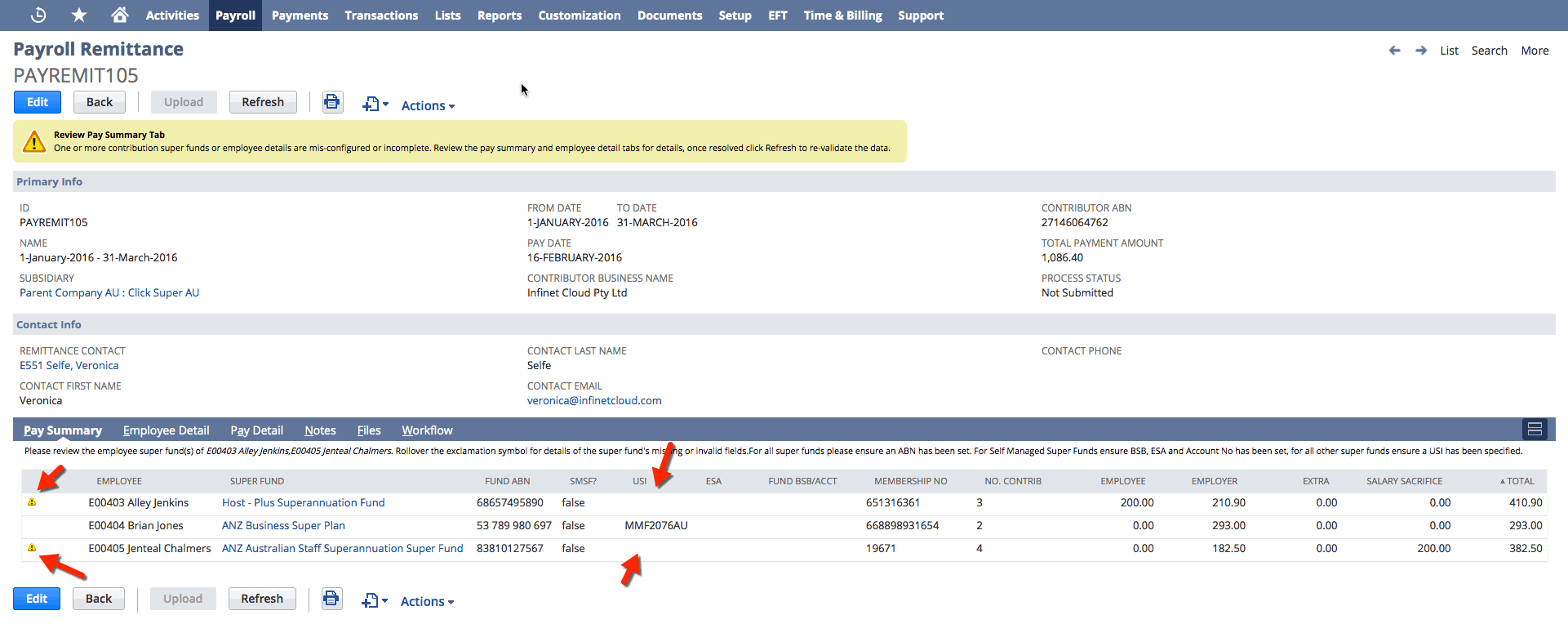Open ANZ Business Super Plan link
The height and width of the screenshot is (624, 1568).
click(283, 525)
